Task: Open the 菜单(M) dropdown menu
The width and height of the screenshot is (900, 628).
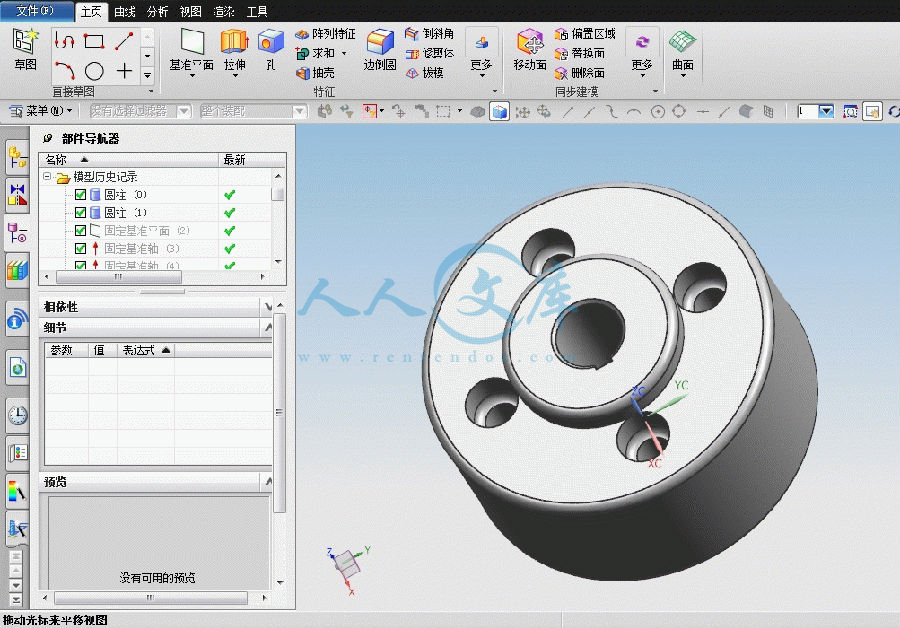Action: [41, 111]
